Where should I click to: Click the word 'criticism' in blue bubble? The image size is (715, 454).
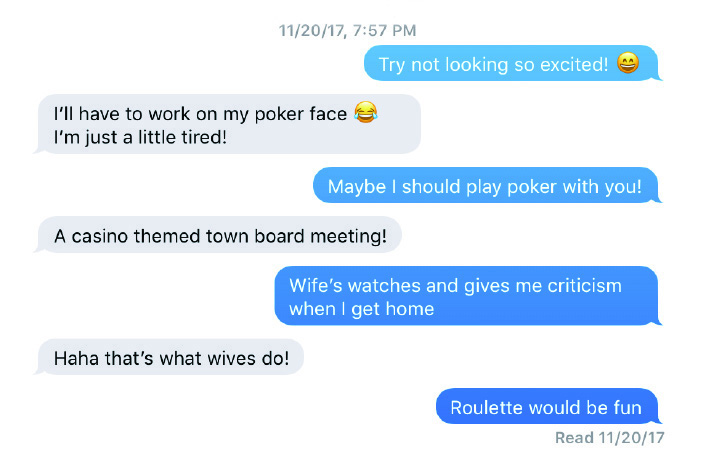585,286
